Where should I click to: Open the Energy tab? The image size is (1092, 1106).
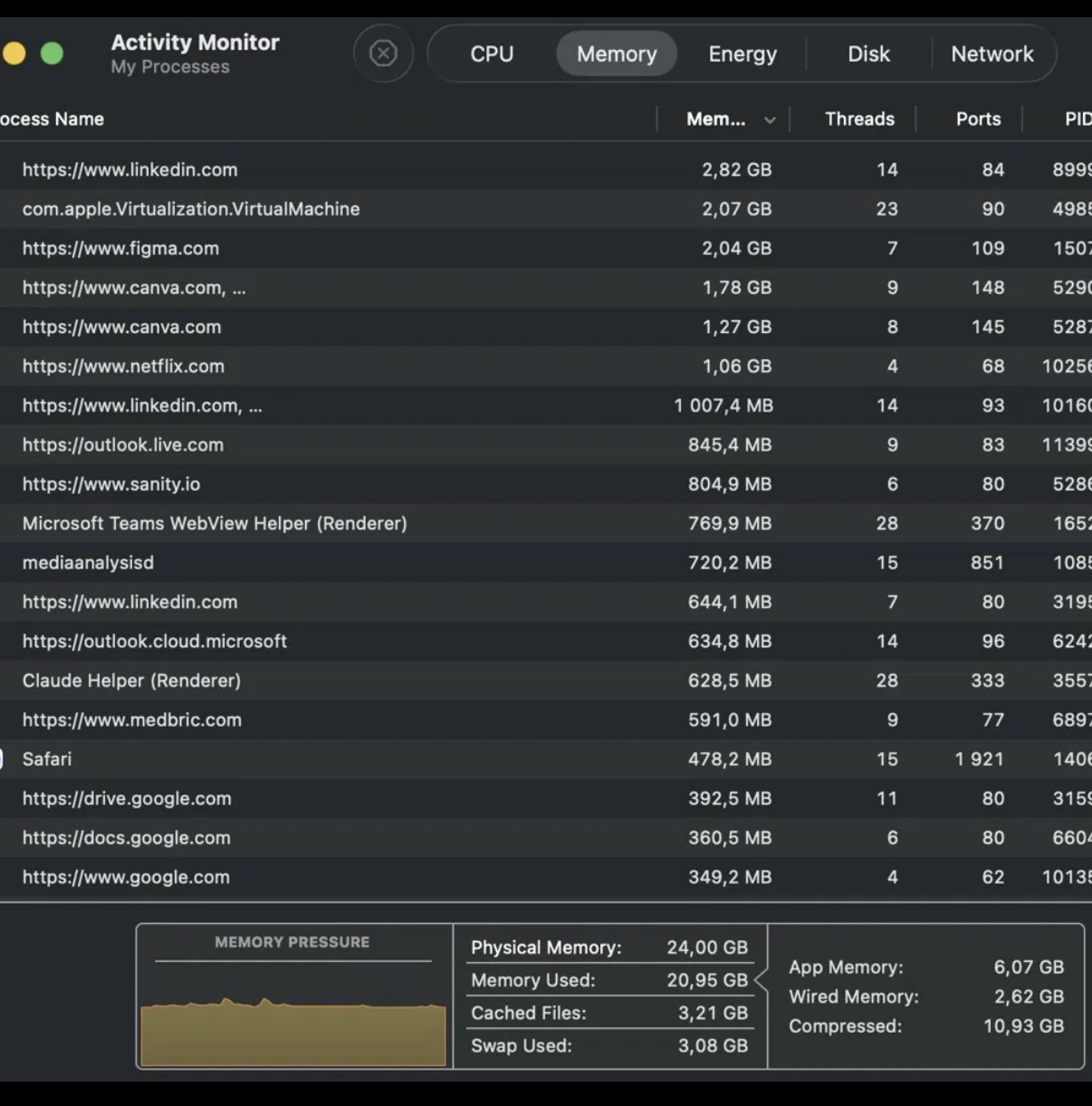point(742,54)
